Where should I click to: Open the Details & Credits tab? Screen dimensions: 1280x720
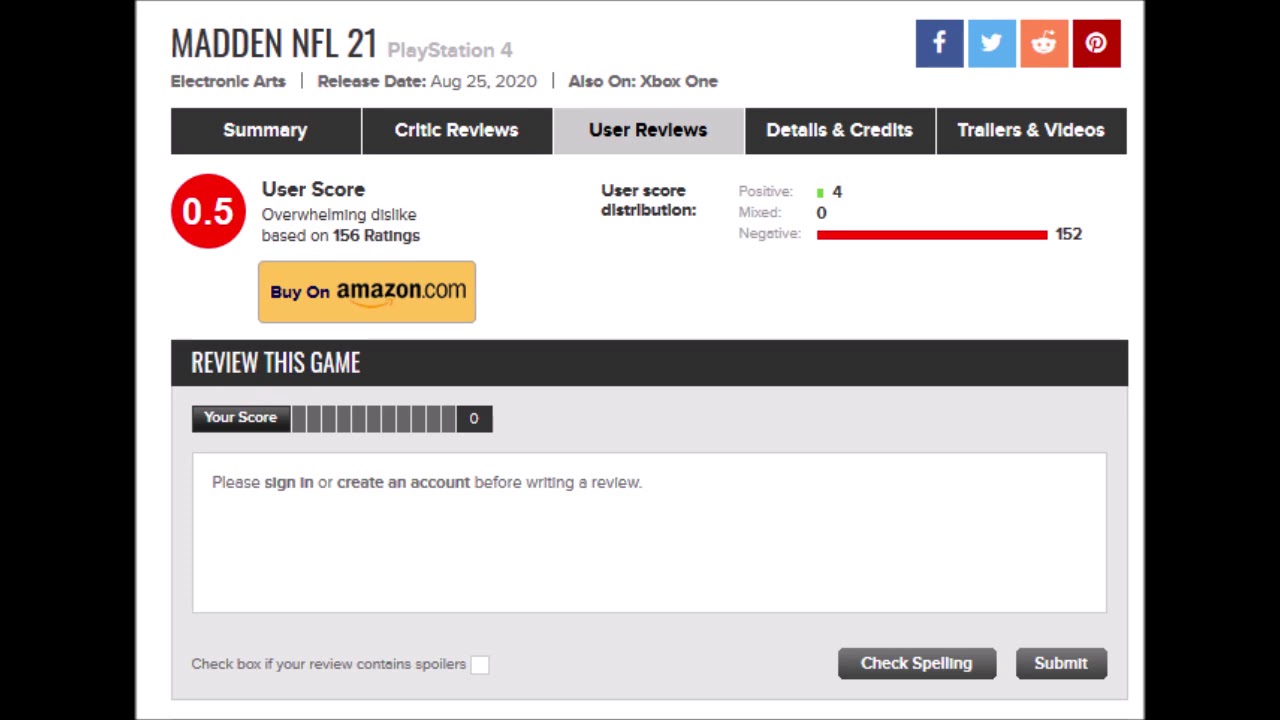tap(840, 131)
